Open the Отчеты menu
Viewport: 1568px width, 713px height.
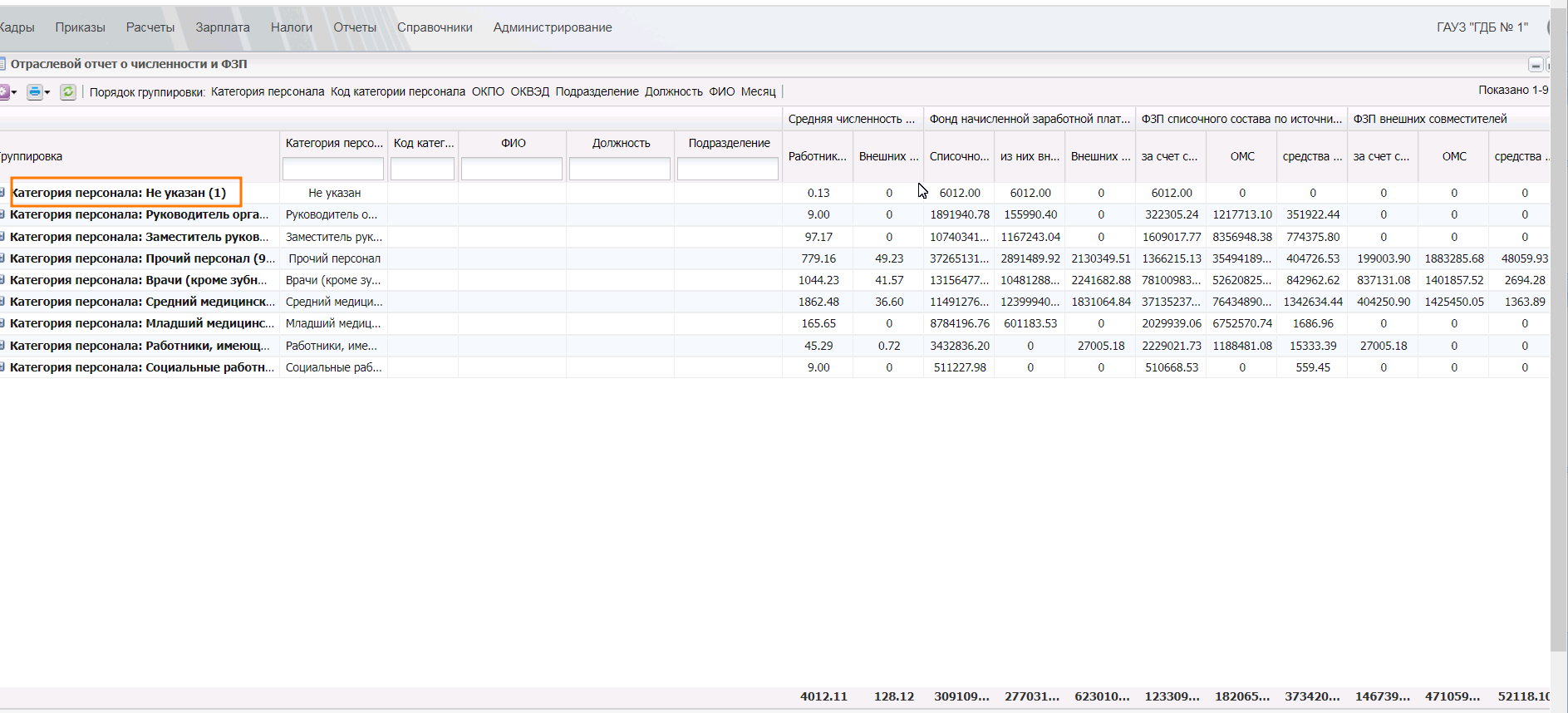[355, 27]
